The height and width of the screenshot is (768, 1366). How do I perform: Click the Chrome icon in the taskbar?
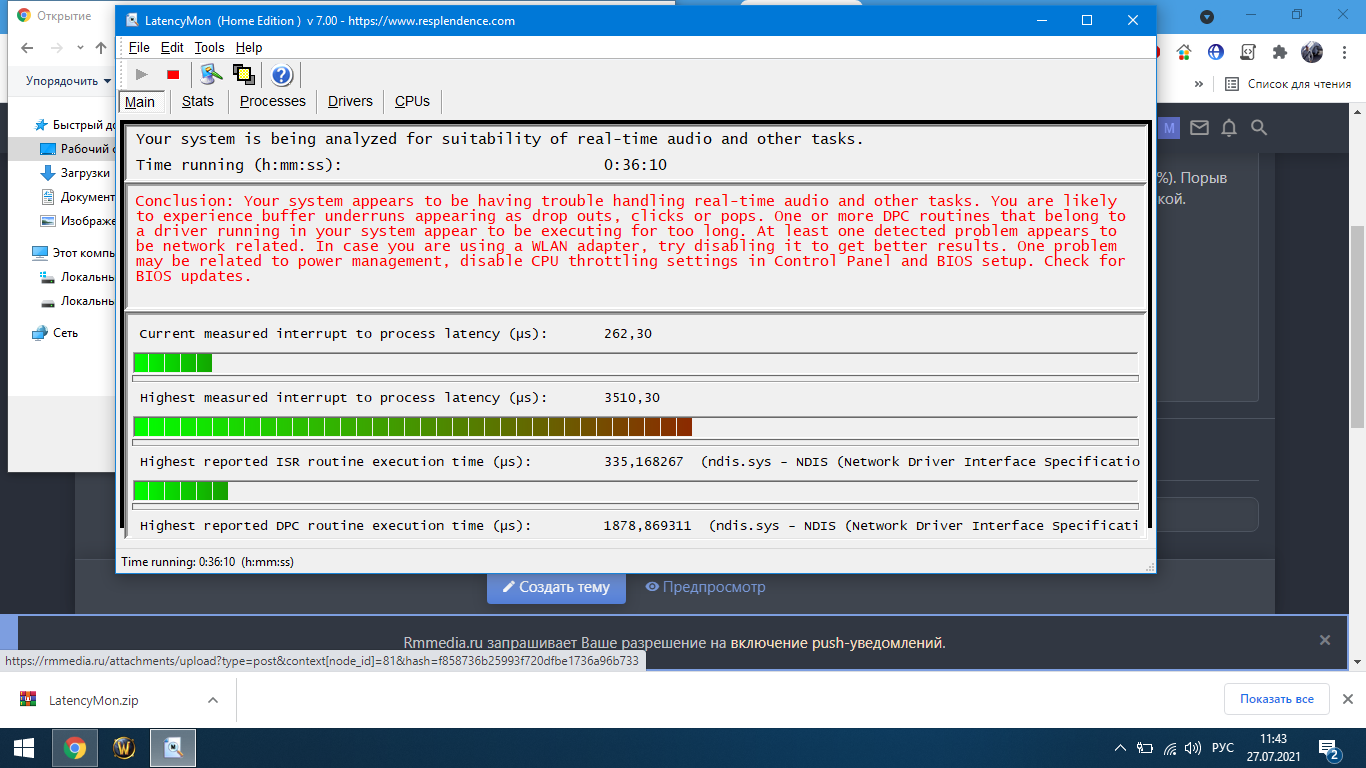(75, 748)
